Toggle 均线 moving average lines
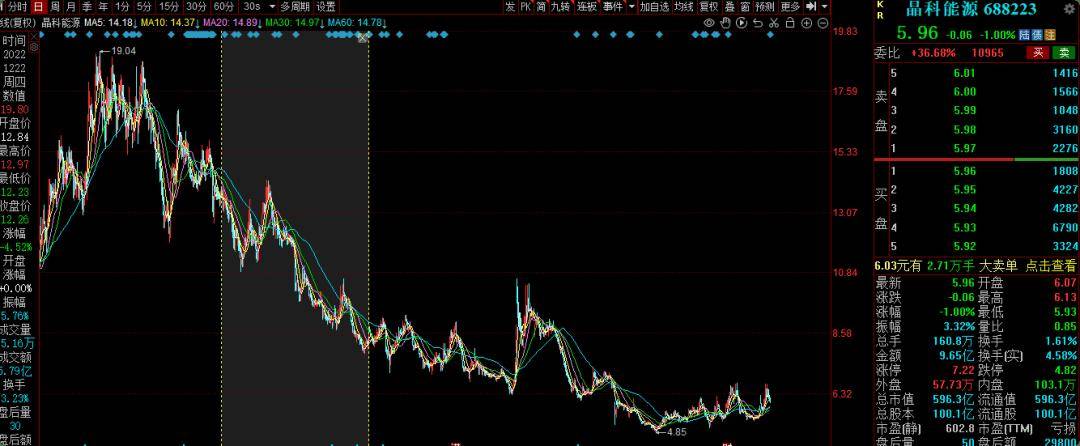 683,7
